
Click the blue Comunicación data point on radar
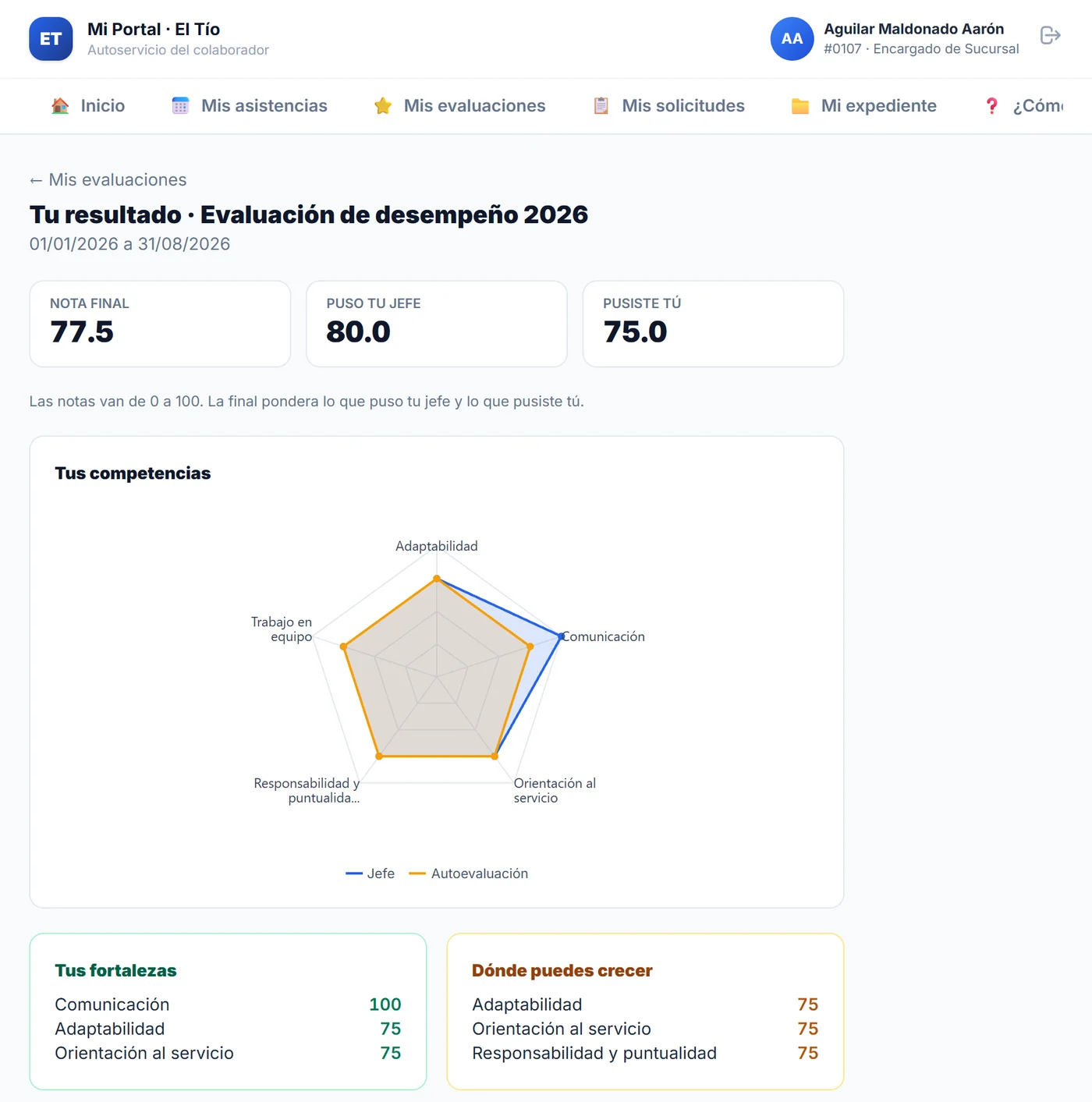(x=561, y=636)
